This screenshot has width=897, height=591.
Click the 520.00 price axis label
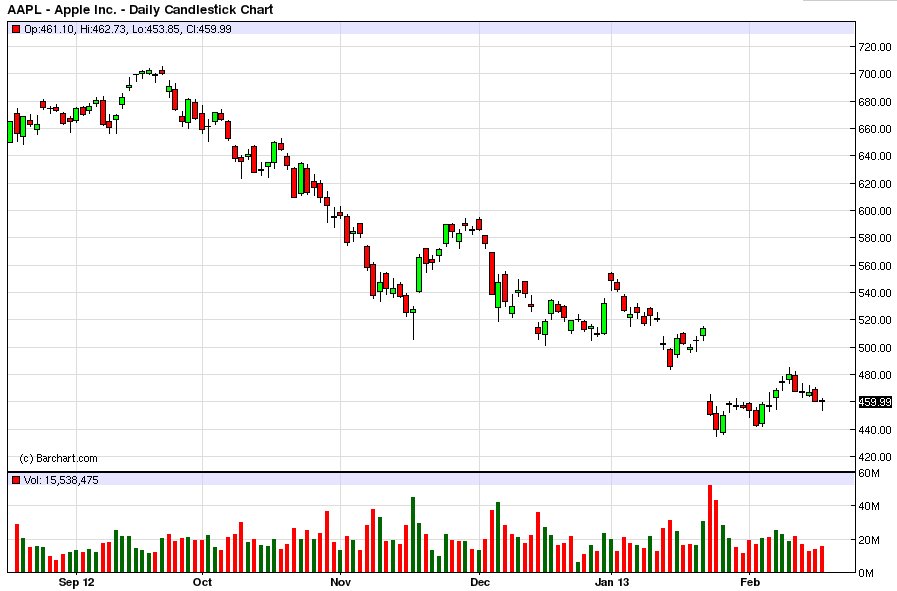[875, 320]
